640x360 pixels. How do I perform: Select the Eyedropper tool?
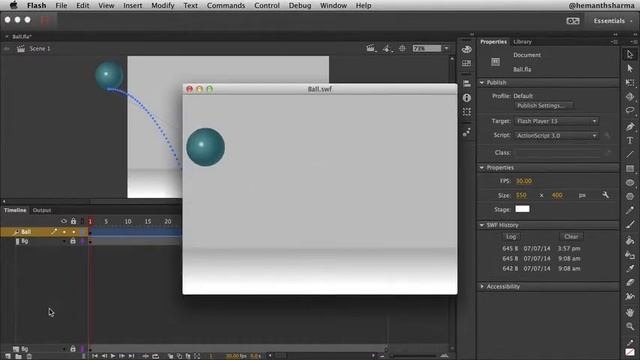(630, 269)
